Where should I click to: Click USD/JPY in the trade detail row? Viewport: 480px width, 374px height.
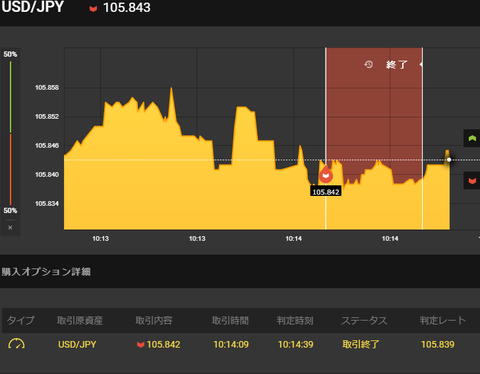pos(77,344)
